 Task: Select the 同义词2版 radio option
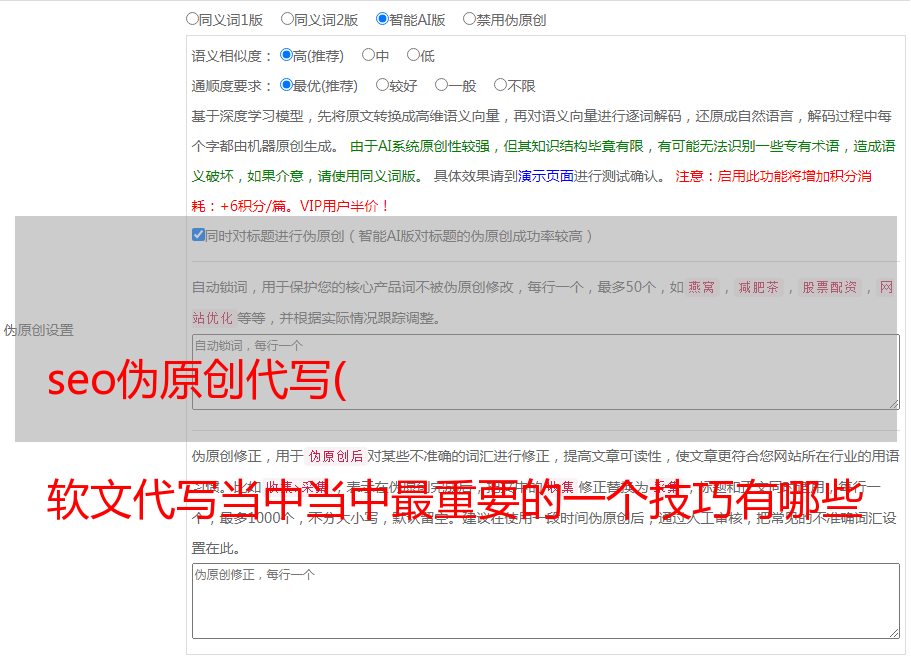(287, 19)
